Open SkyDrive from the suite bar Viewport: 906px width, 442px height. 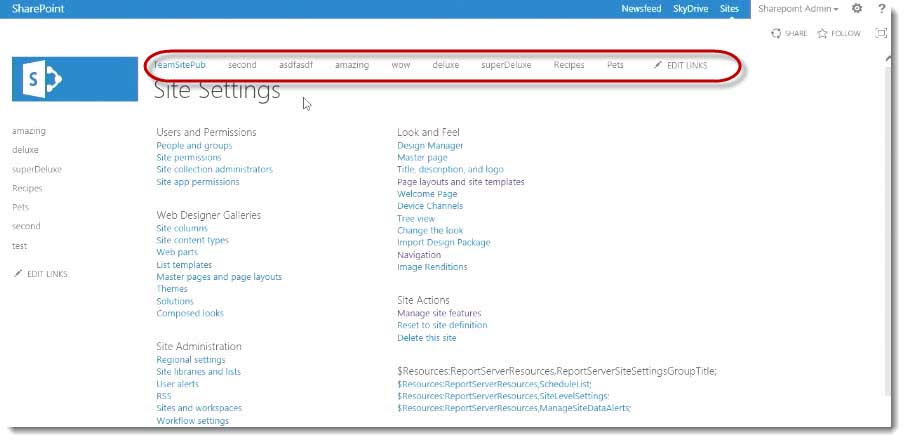pyautogui.click(x=690, y=9)
